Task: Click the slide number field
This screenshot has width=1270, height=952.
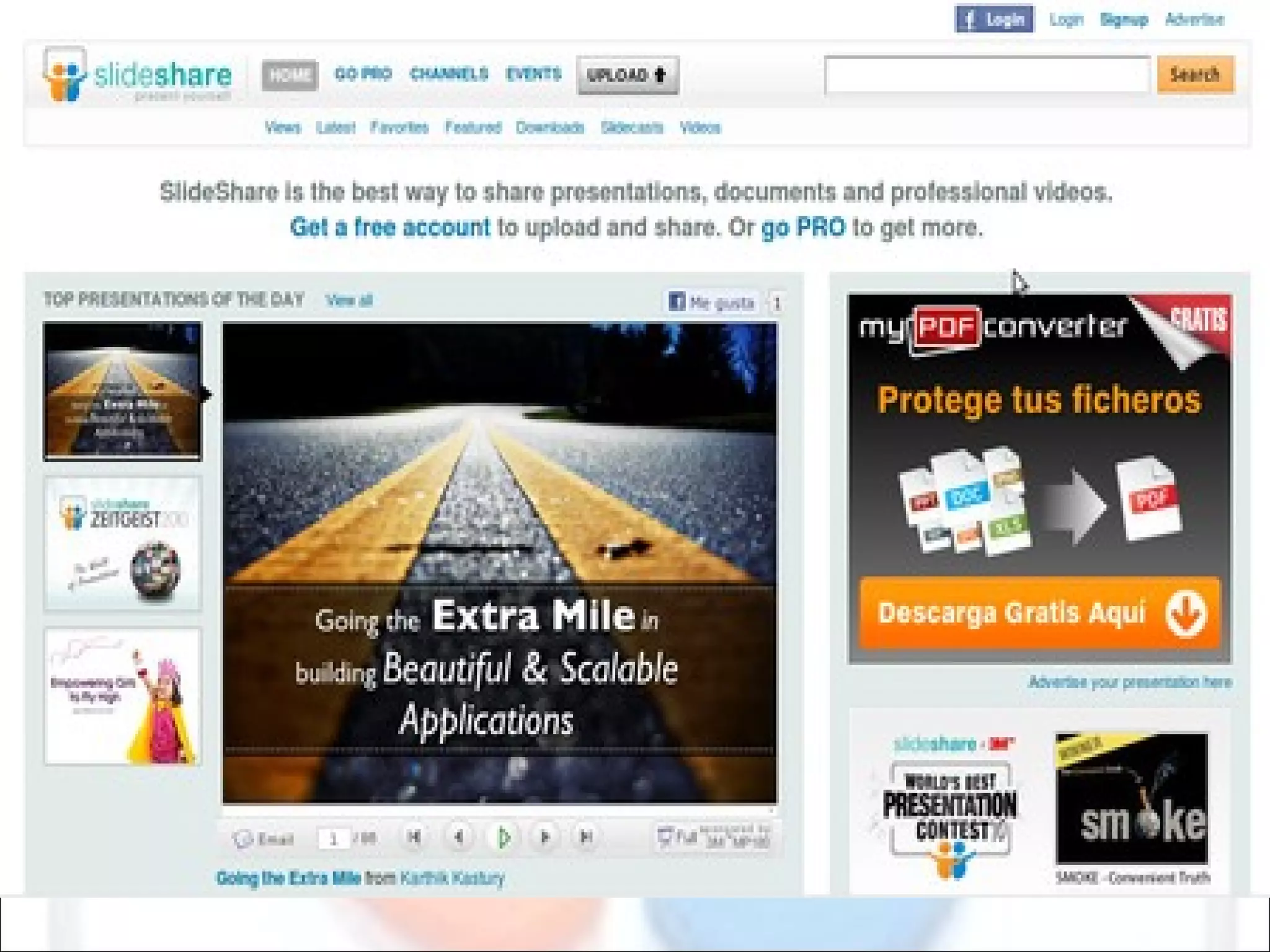Action: tap(334, 839)
